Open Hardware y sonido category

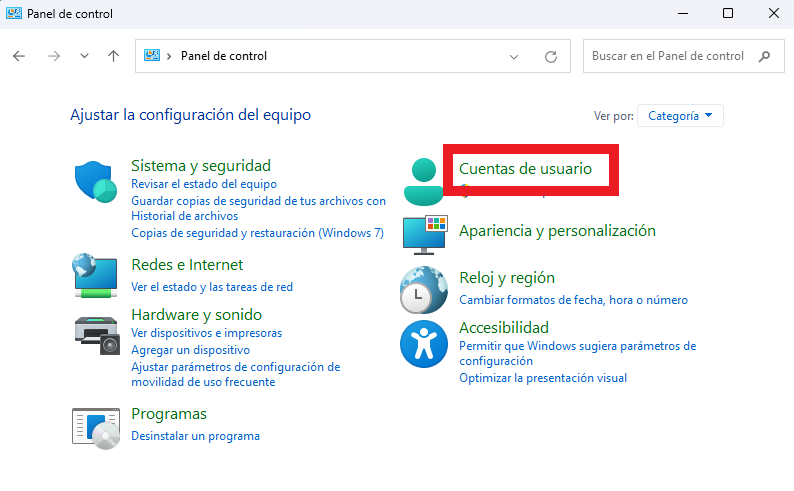[x=196, y=315]
